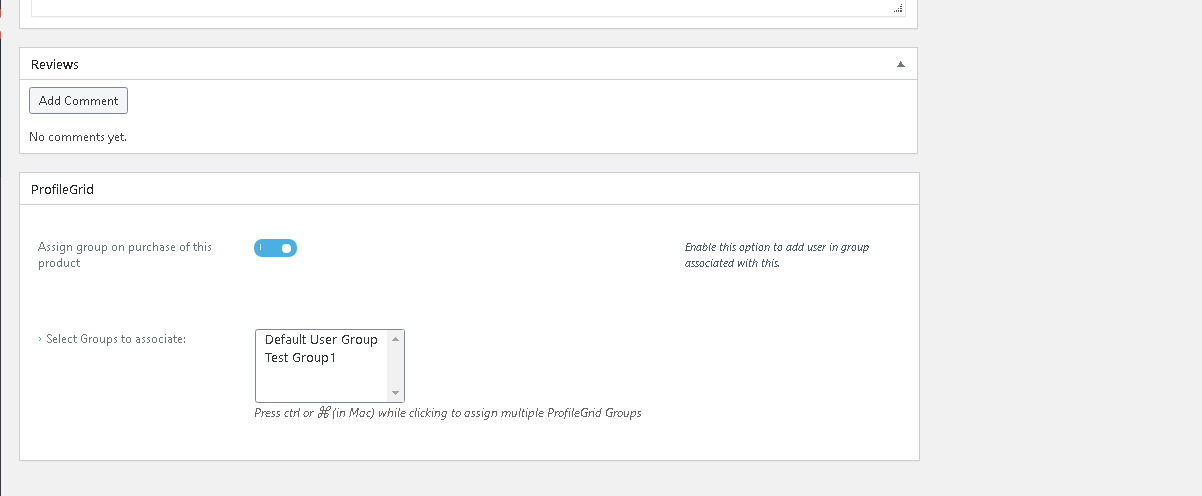Click empty space below Test Group1 in list

coord(320,385)
